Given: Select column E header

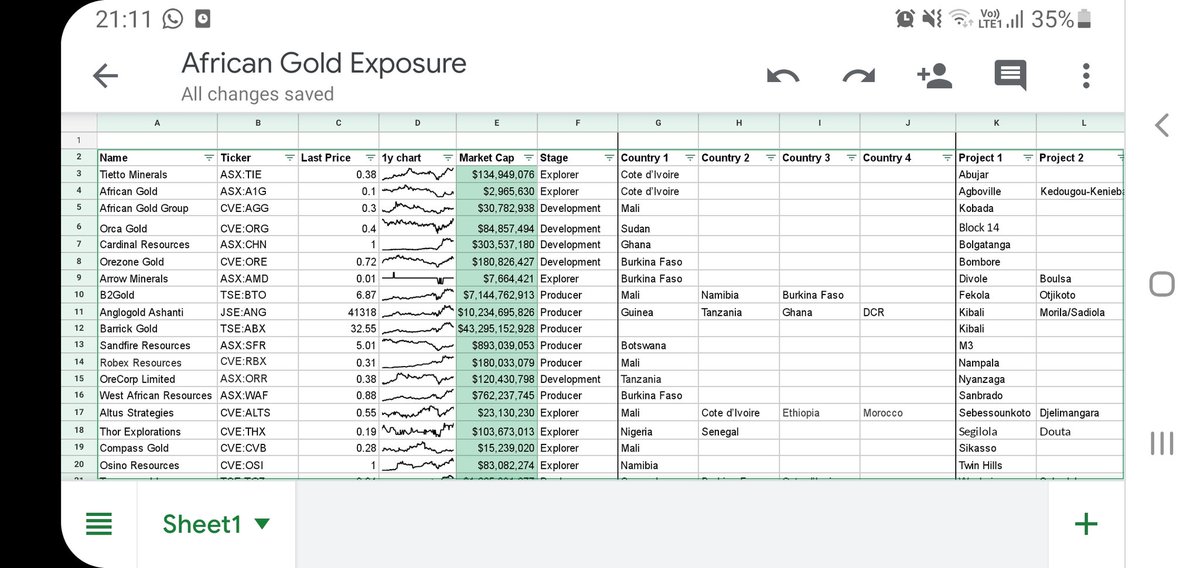Looking at the screenshot, I should 497,123.
